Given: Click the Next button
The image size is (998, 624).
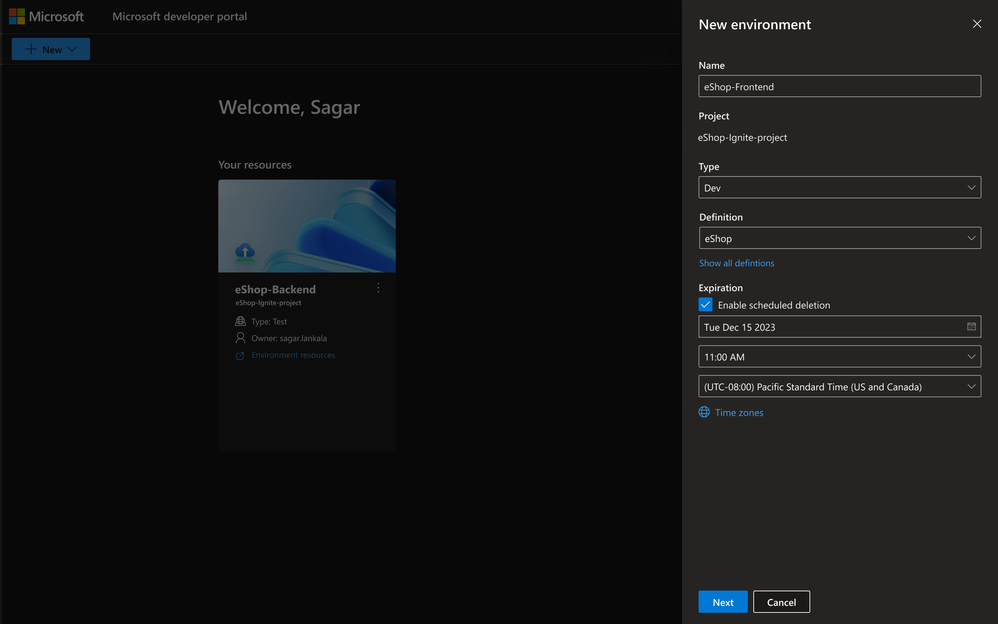Looking at the screenshot, I should tap(722, 602).
